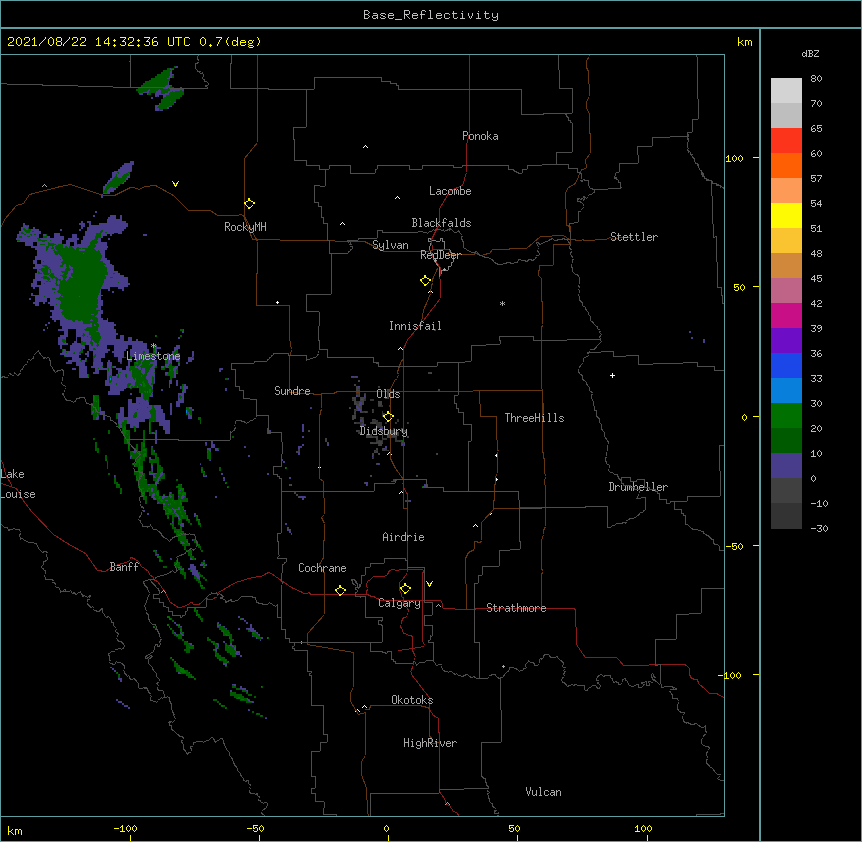Click the -30 value on the dBZ legend
This screenshot has height=842, width=862.
click(x=819, y=528)
